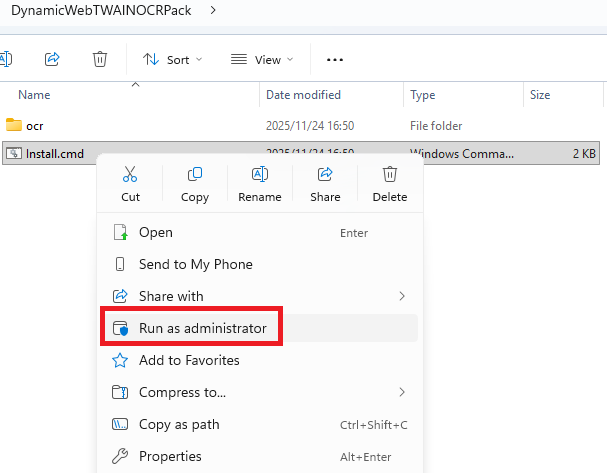Select Run as administrator
The width and height of the screenshot is (607, 473).
coord(260,328)
